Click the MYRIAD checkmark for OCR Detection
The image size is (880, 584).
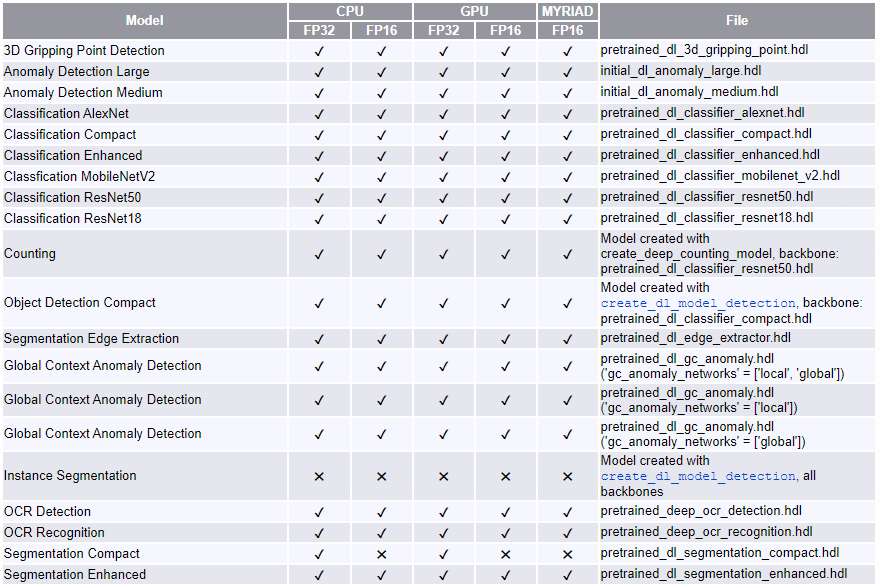click(x=567, y=512)
